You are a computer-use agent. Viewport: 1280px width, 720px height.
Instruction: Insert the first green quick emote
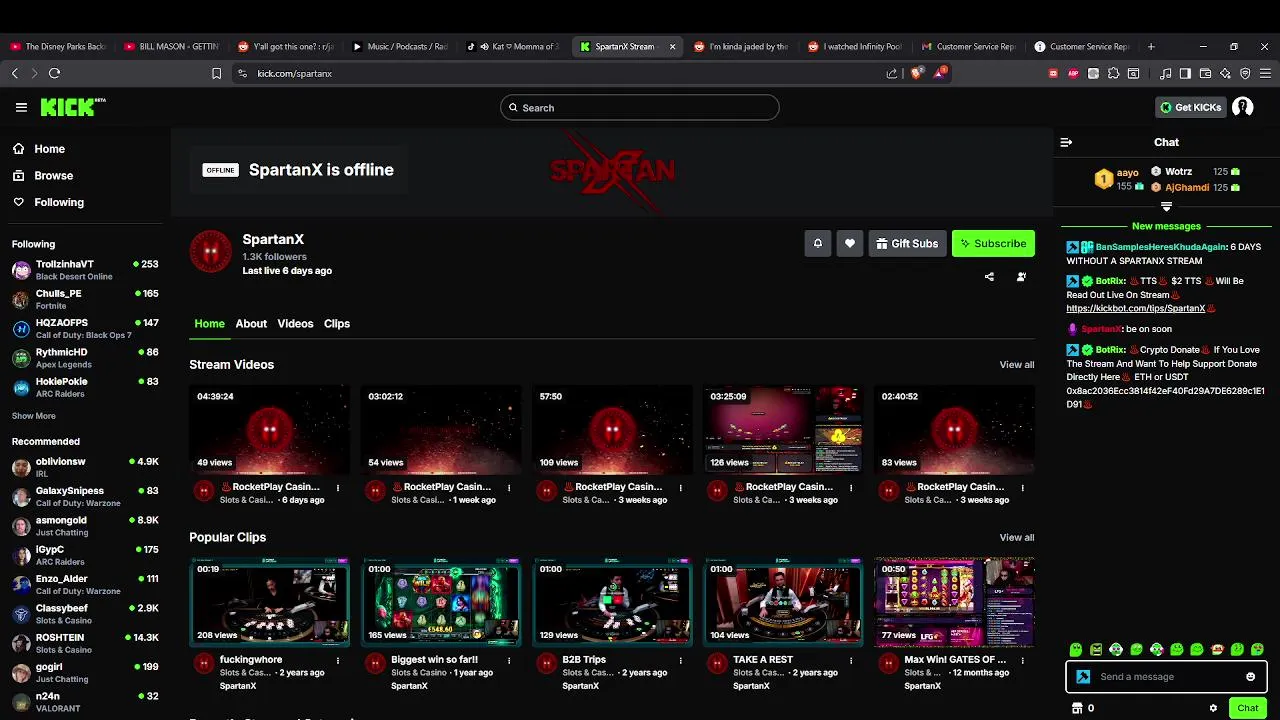click(1076, 649)
